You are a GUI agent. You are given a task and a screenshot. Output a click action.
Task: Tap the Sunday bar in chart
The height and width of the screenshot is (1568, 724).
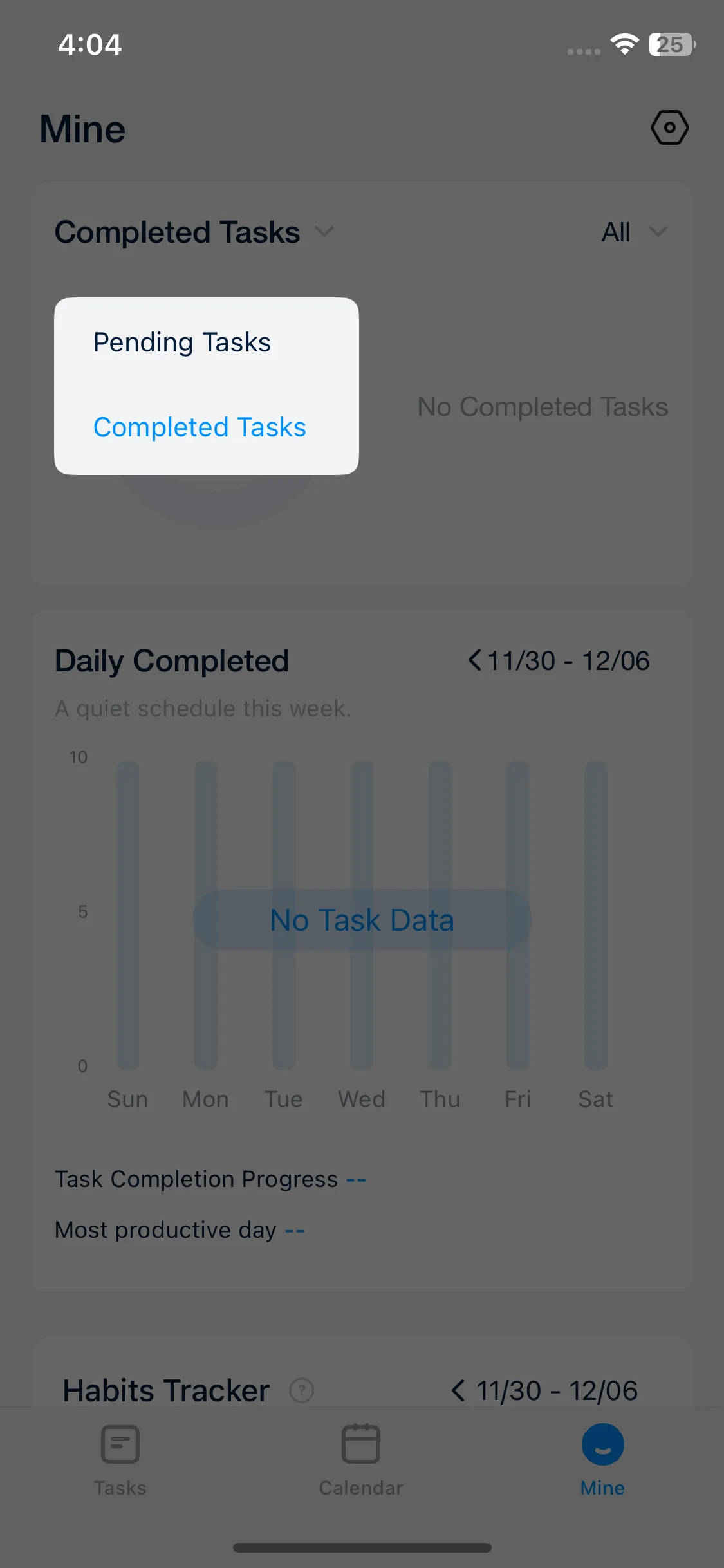[127, 914]
